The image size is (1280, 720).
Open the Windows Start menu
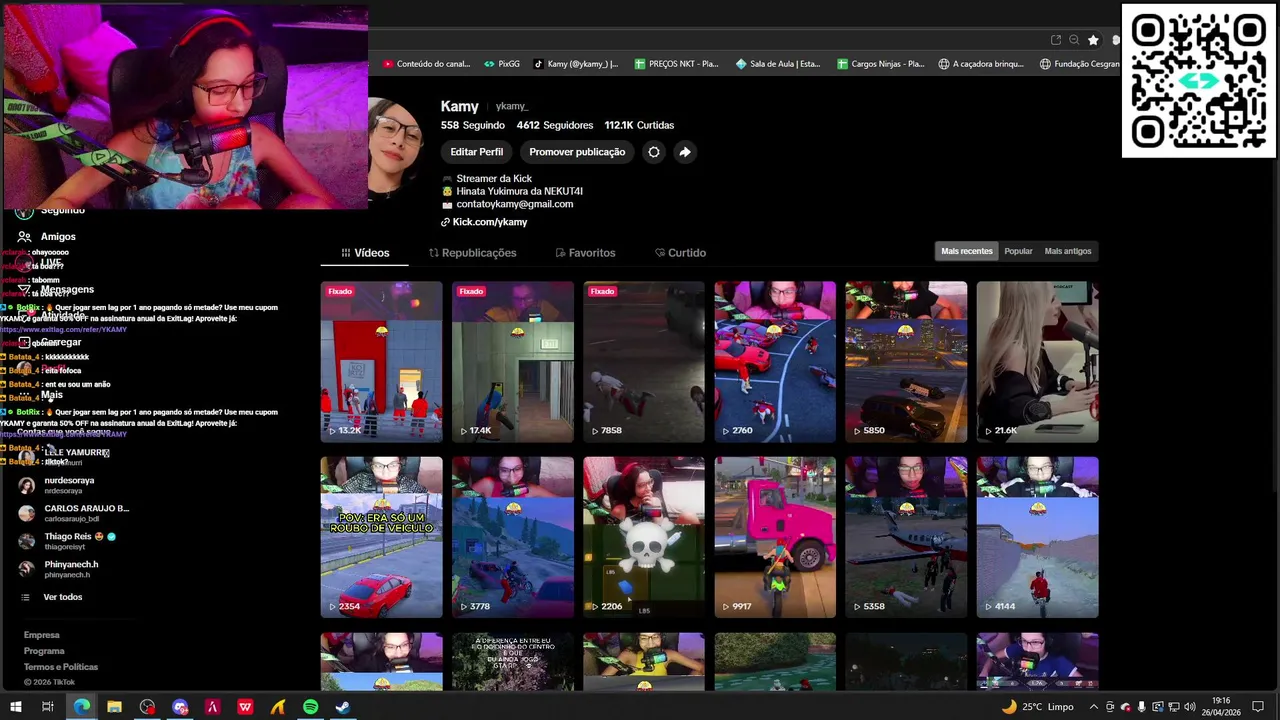pos(15,707)
